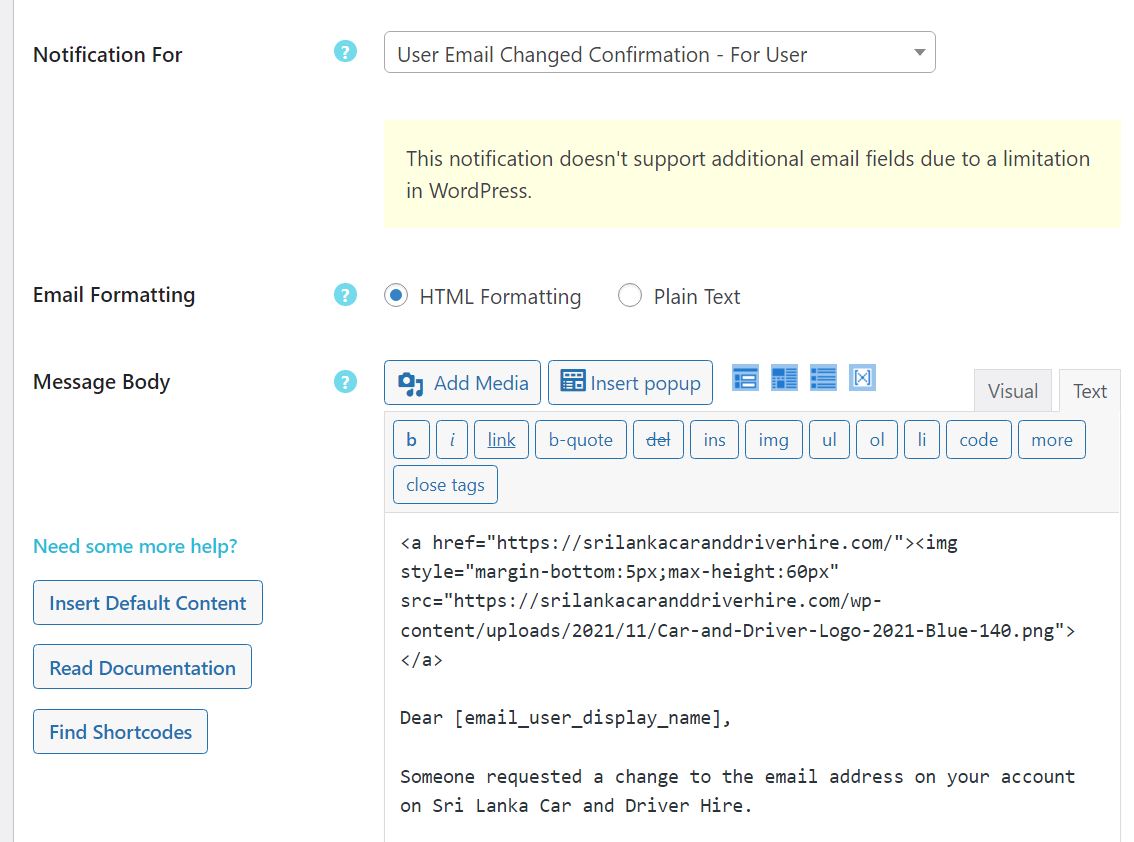
Task: Open the Read Documentation link
Action: pyautogui.click(x=142, y=667)
